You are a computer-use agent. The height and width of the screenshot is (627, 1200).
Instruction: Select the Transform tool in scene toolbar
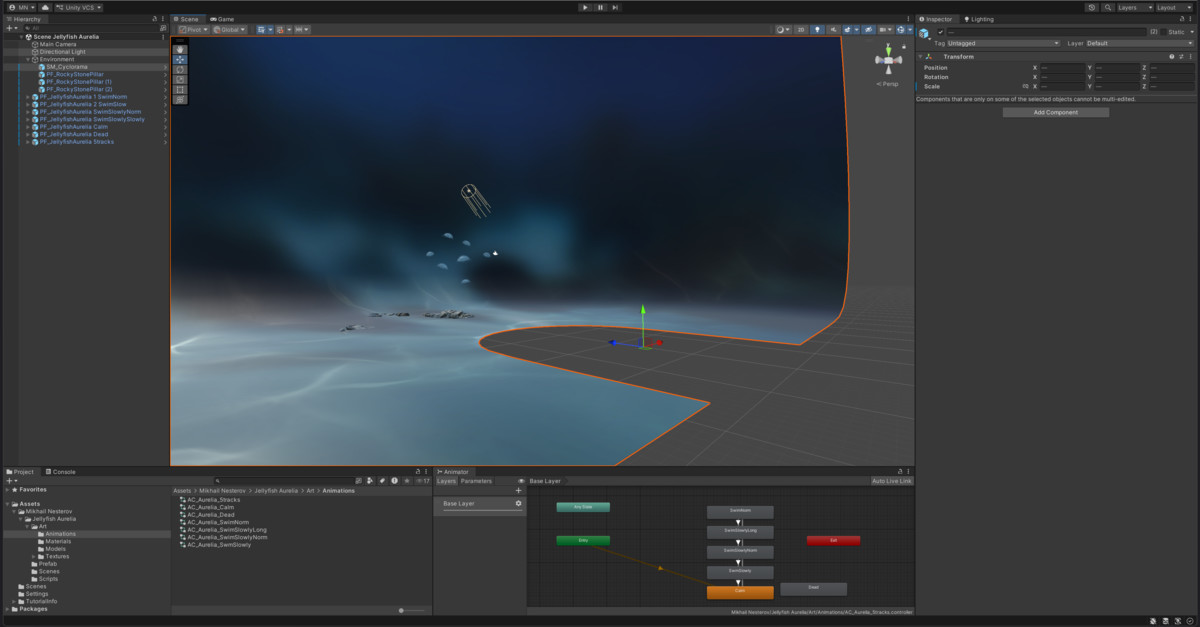180,99
